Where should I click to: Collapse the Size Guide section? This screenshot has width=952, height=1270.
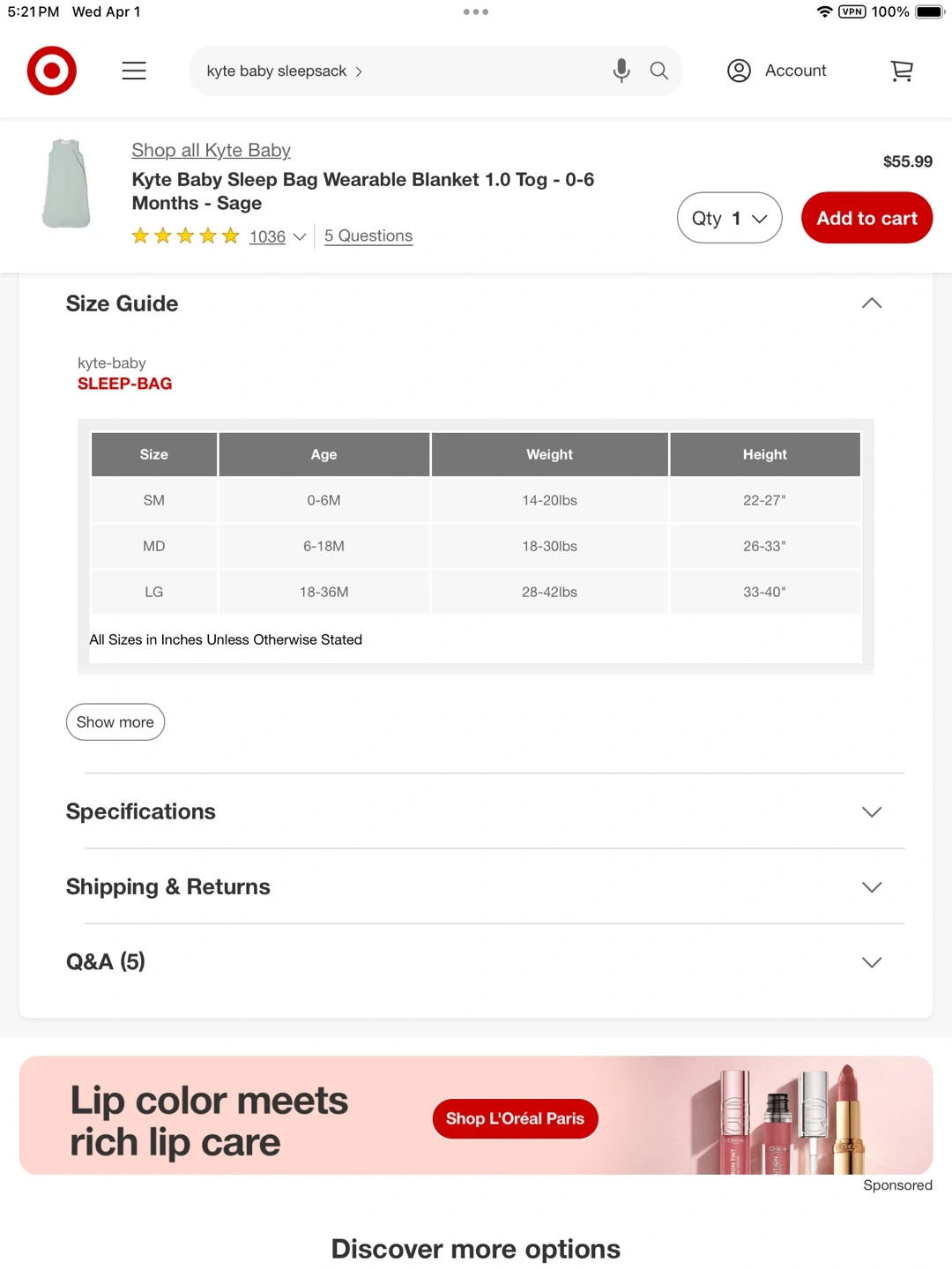(871, 303)
